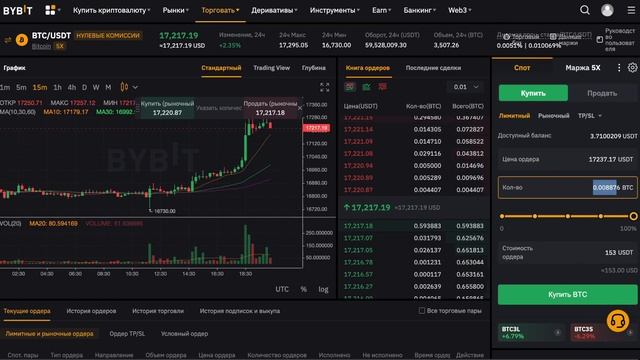Open the BTC3L leveraged token card
Viewport: 640px width, 360px height.
(x=531, y=332)
